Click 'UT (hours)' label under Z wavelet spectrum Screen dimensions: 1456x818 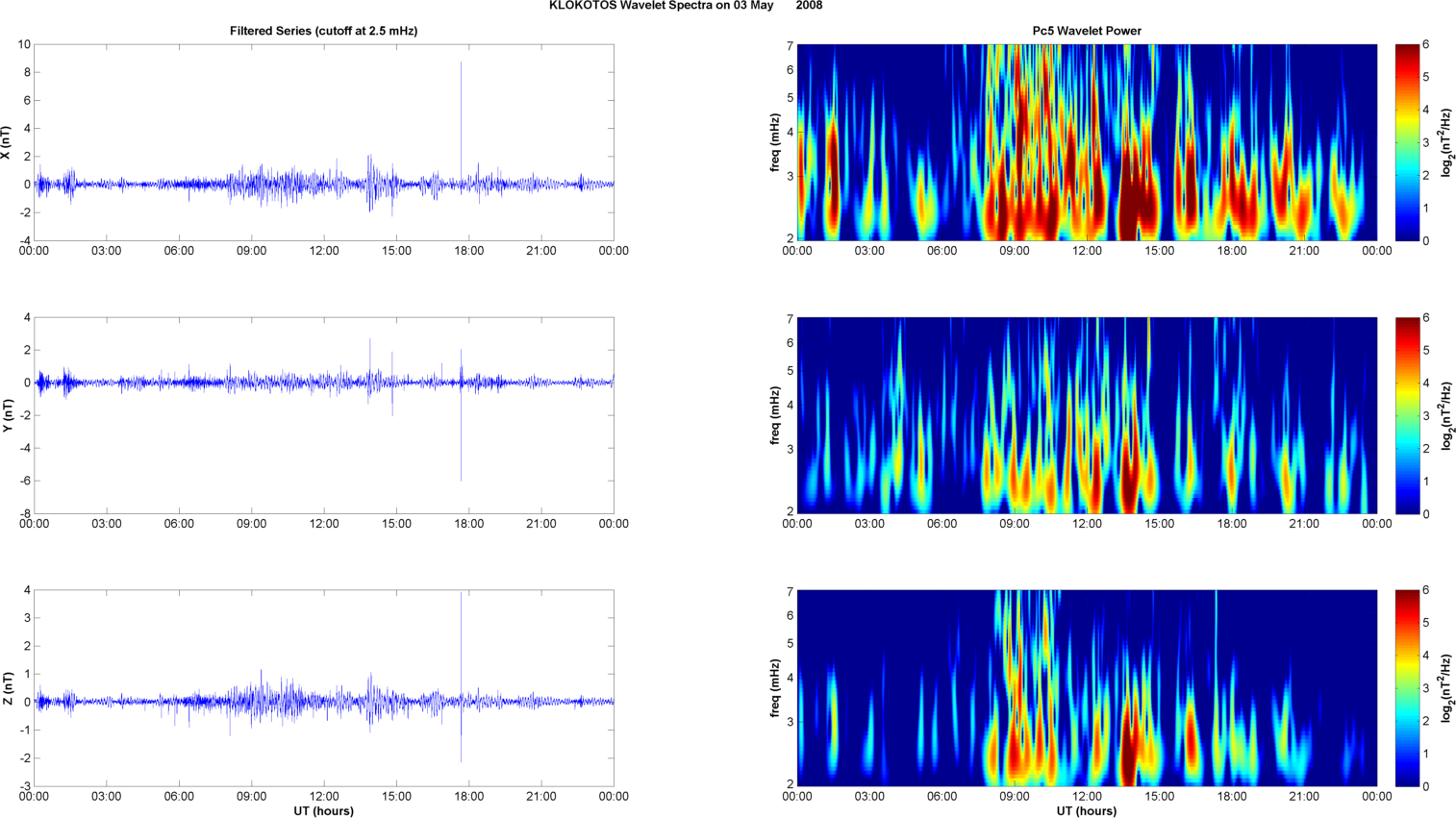pos(1087,811)
